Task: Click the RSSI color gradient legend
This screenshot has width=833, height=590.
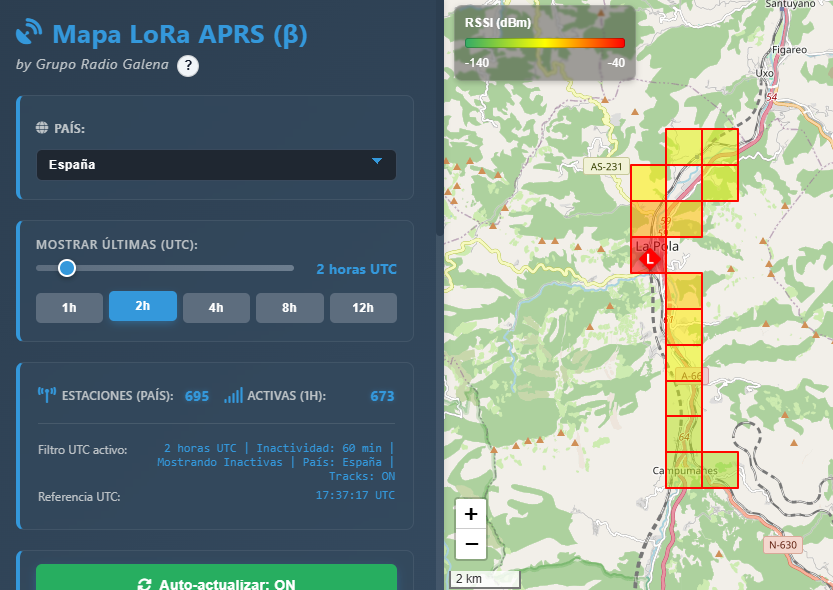Action: pyautogui.click(x=544, y=43)
